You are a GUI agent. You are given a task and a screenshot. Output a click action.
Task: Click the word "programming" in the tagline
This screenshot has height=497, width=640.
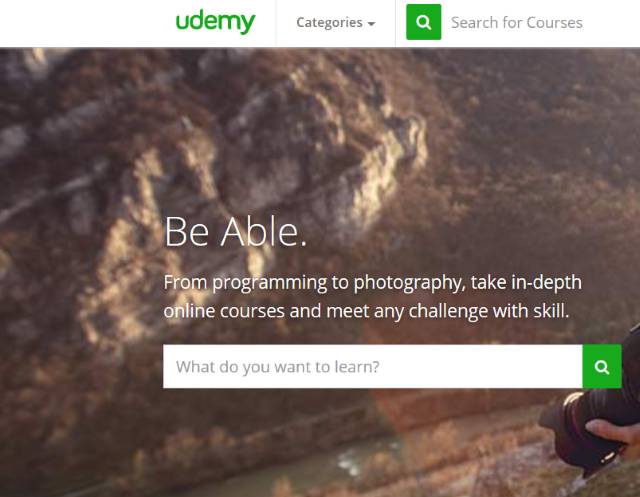pos(270,283)
